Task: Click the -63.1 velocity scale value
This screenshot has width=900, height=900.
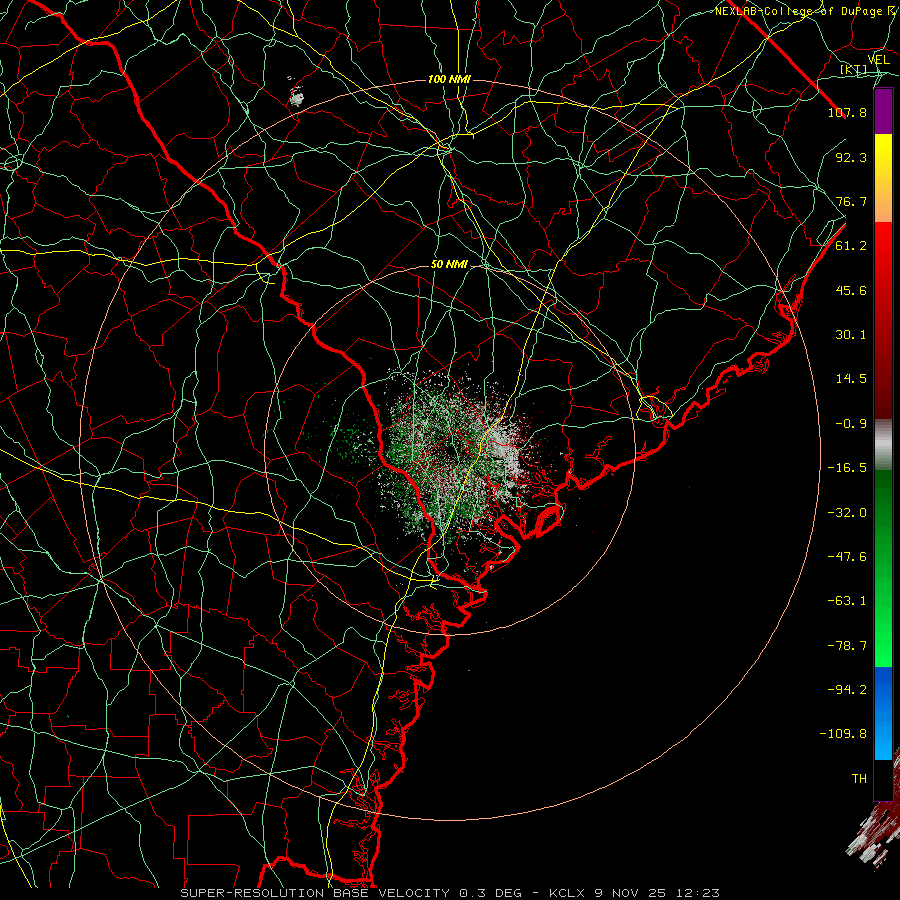Action: point(847,601)
